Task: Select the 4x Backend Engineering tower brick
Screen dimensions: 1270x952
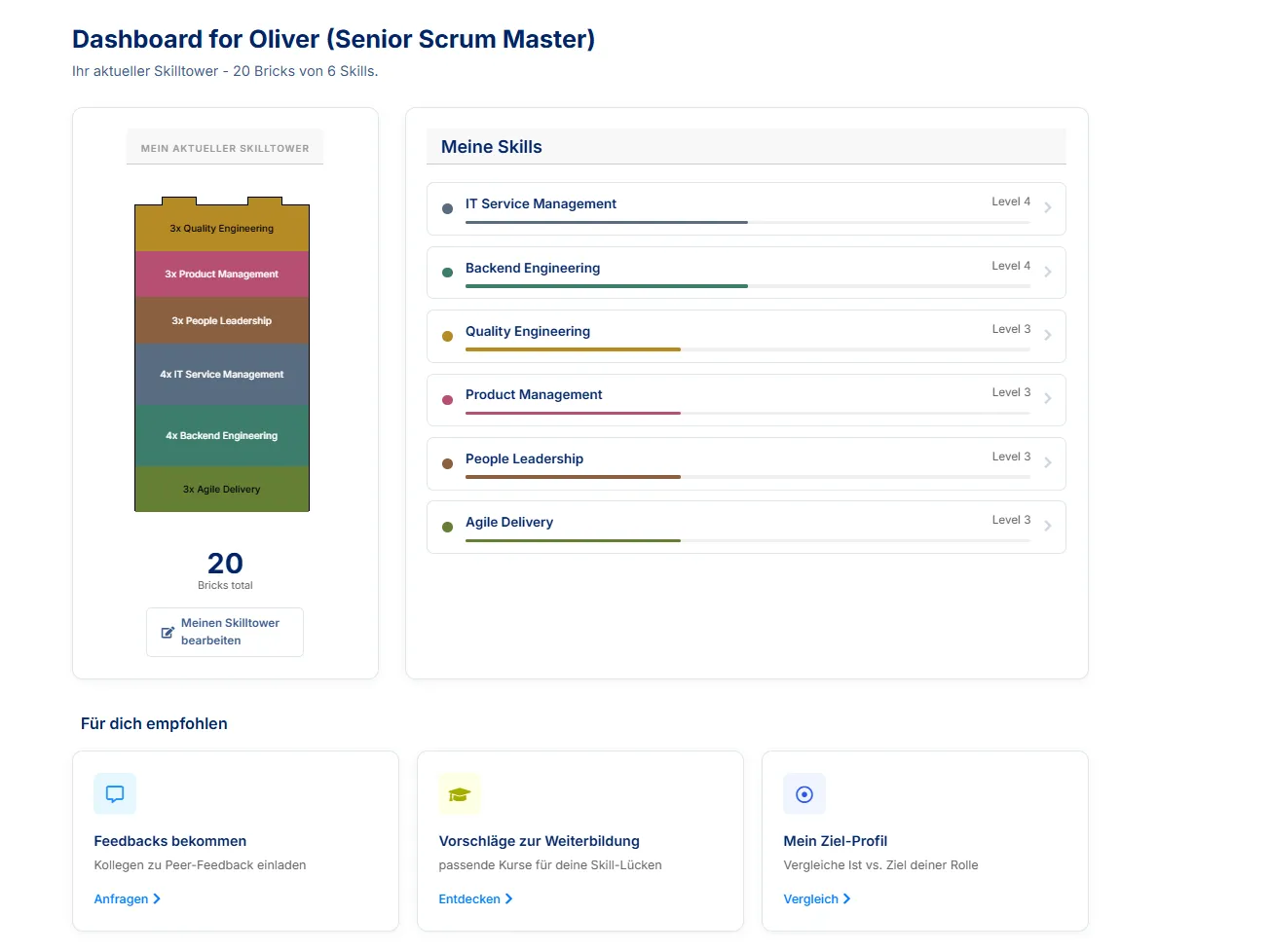Action: (222, 435)
